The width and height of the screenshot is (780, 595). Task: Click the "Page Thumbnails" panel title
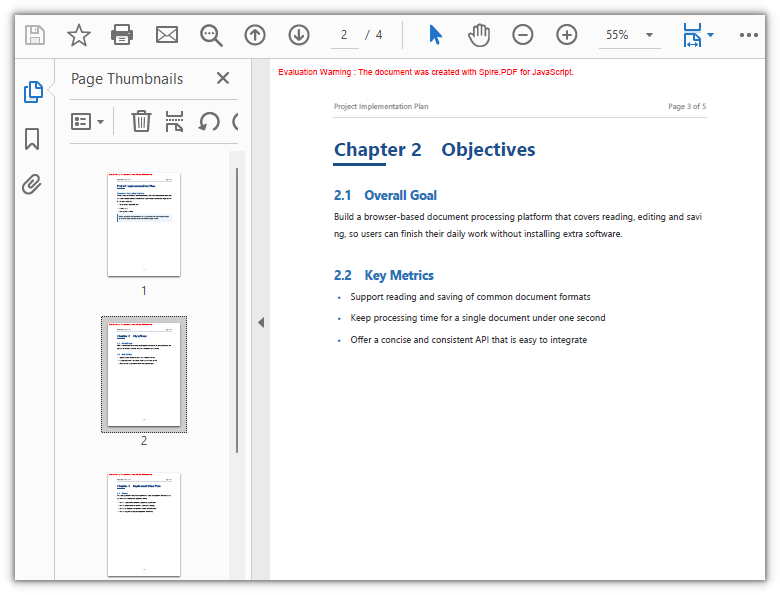[127, 79]
